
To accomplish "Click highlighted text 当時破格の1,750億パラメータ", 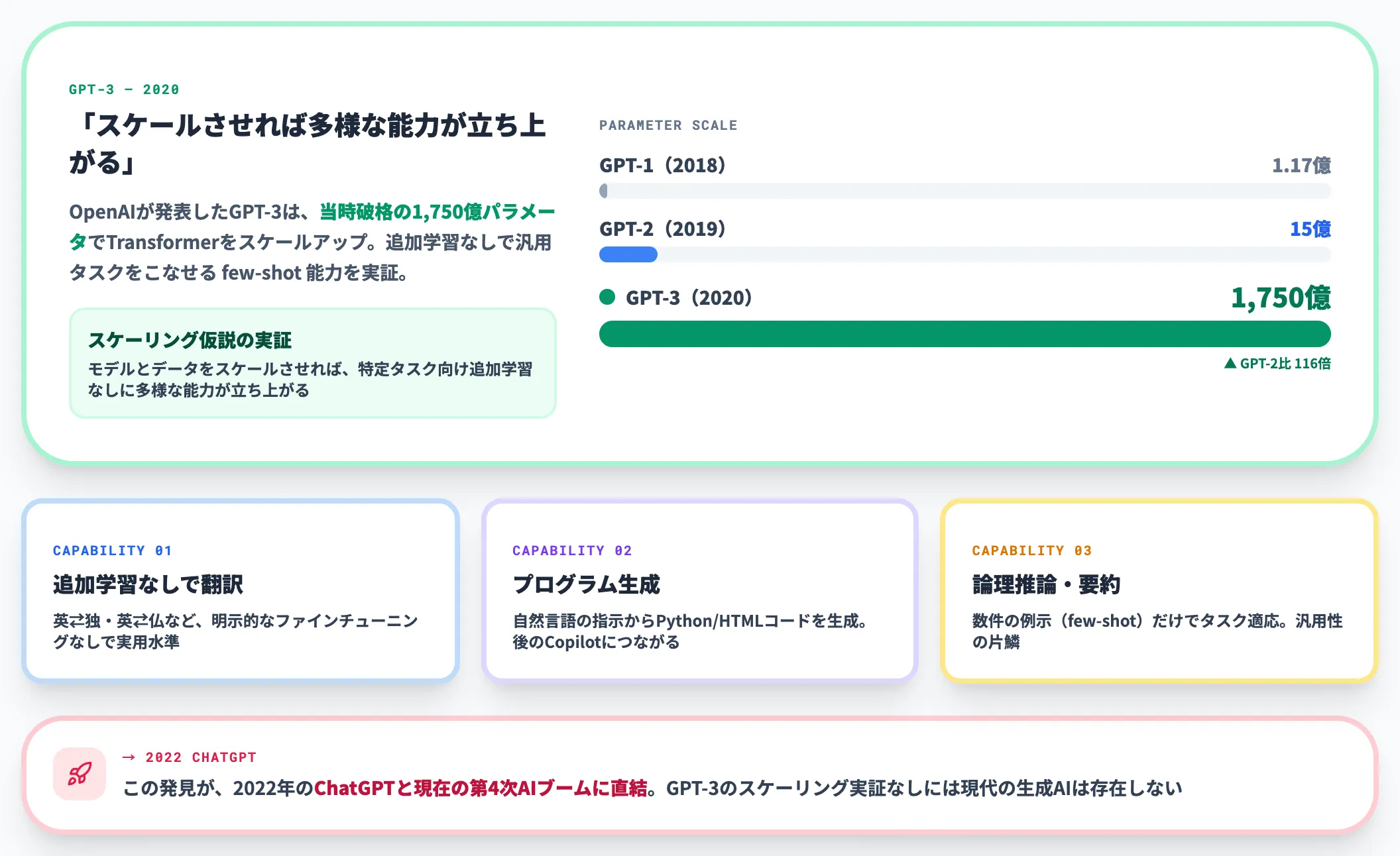I will (312, 227).
